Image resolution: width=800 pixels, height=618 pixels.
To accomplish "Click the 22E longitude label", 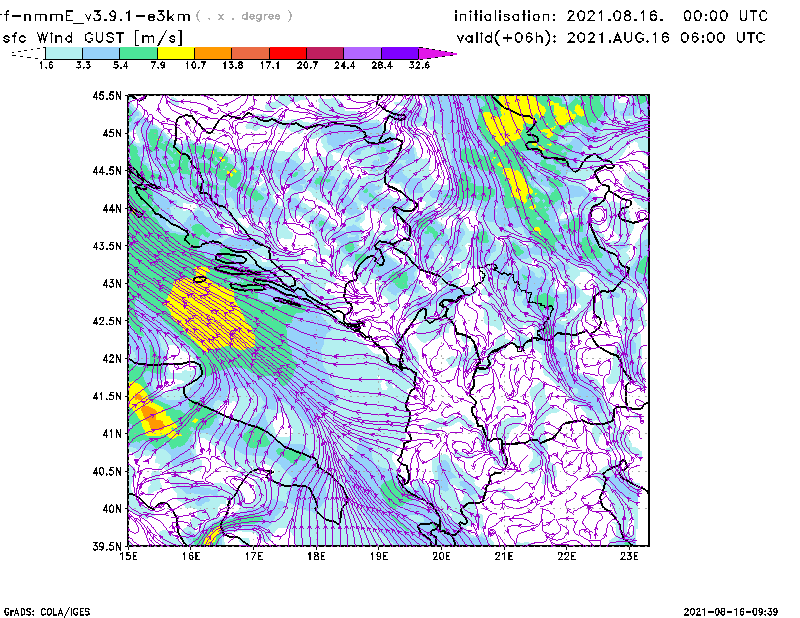I will pos(567,556).
